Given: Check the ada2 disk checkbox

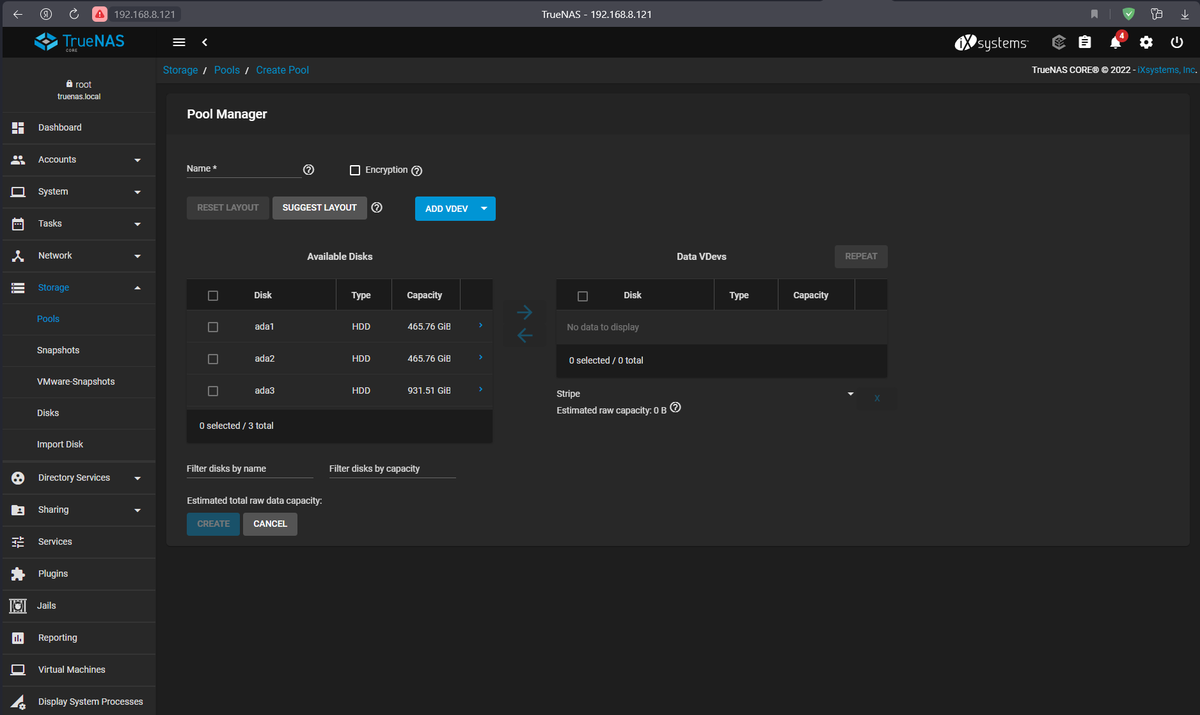Looking at the screenshot, I should tap(212, 358).
